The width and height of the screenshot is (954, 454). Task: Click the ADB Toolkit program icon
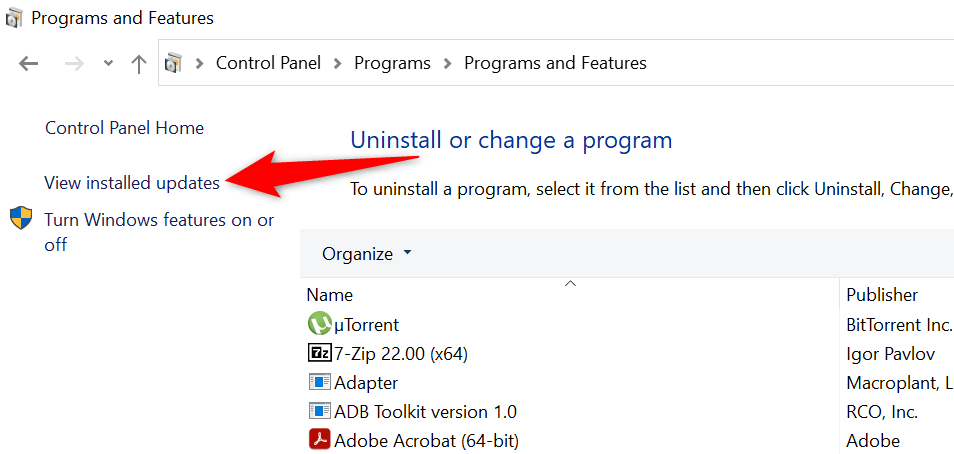319,411
